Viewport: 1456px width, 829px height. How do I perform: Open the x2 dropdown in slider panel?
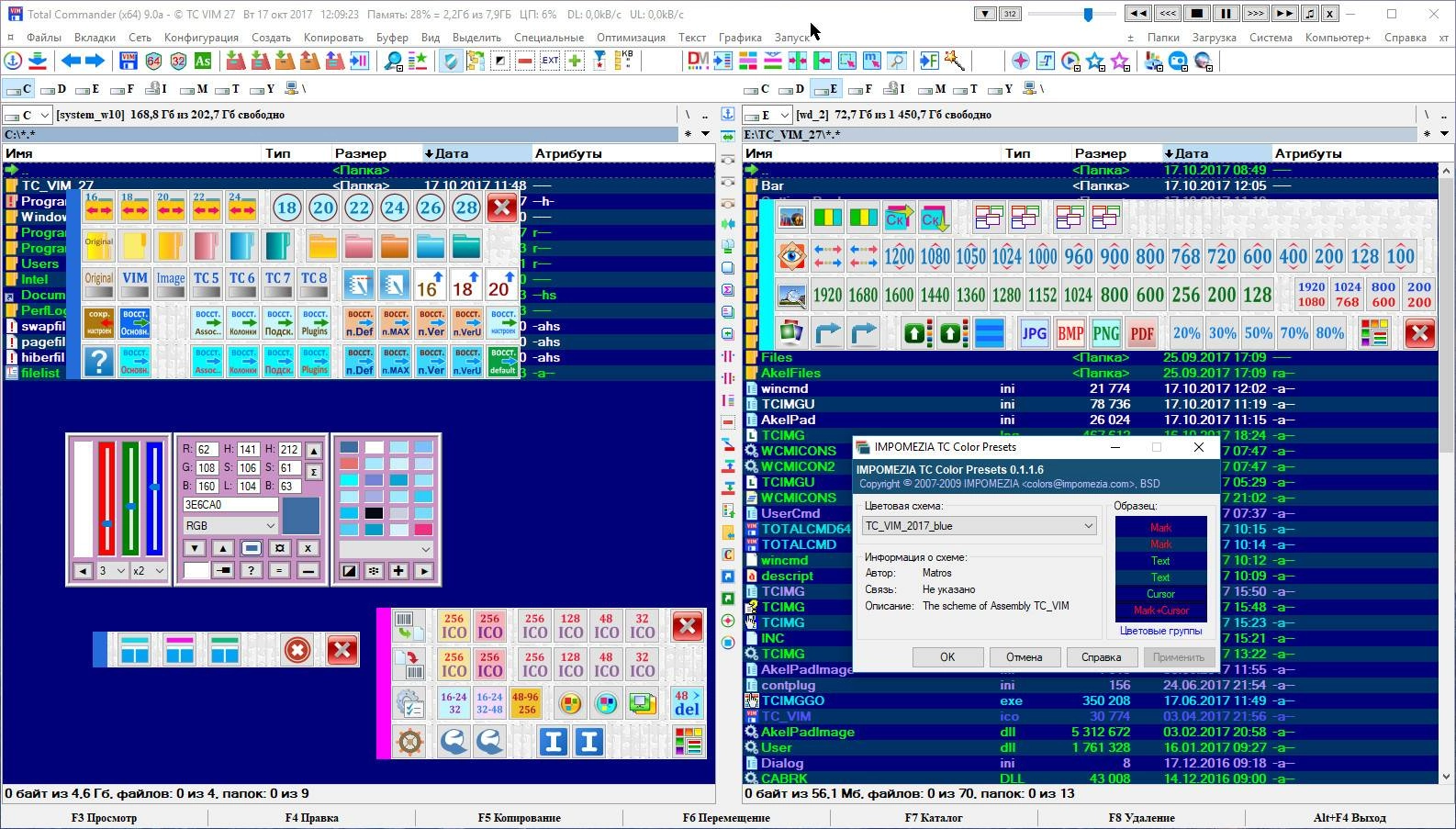pyautogui.click(x=149, y=570)
